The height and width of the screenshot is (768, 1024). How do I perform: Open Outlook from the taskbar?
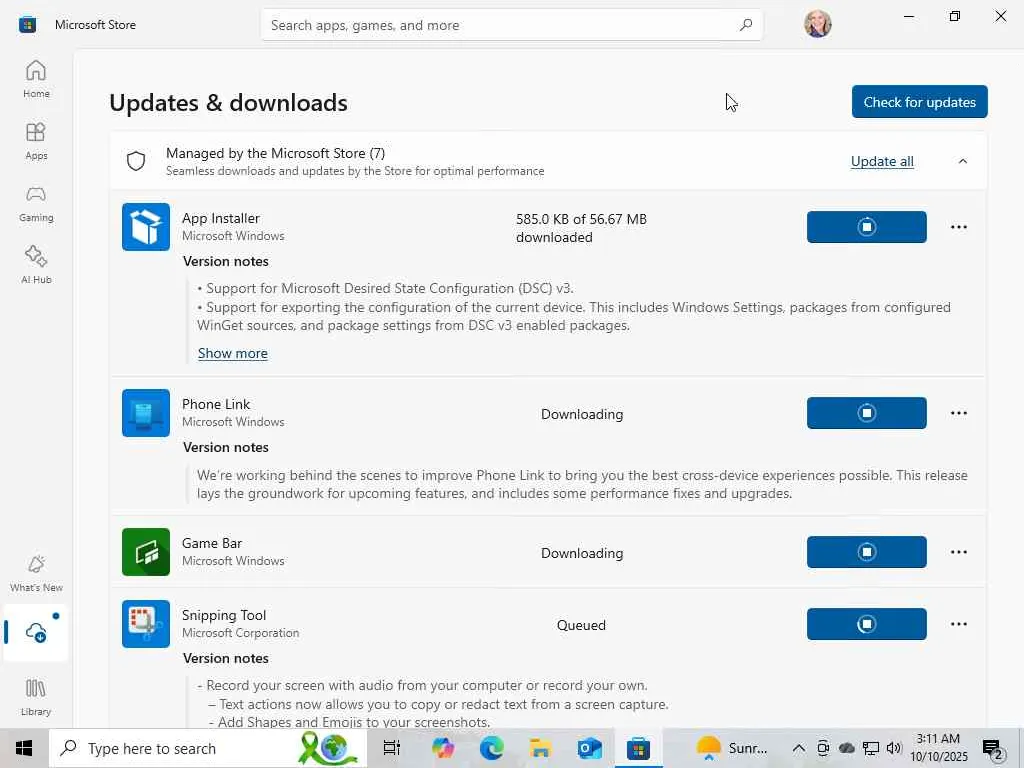coord(589,748)
